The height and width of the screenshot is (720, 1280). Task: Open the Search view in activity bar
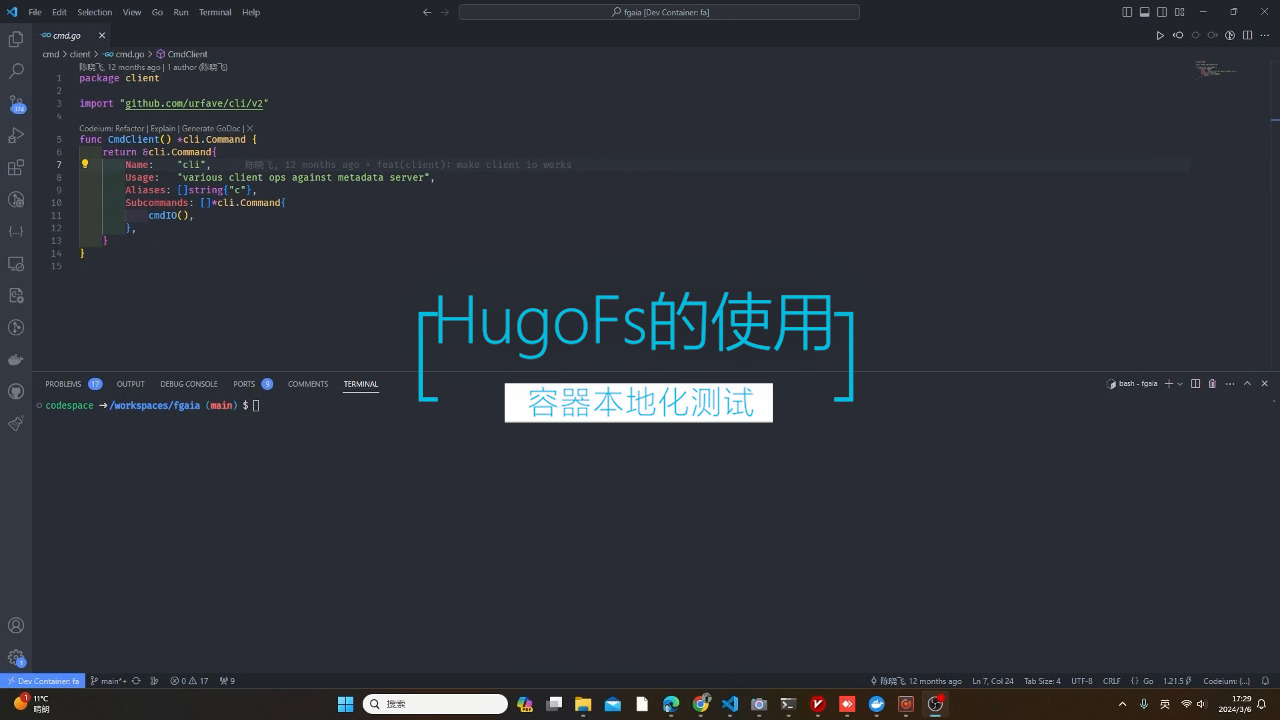16,71
